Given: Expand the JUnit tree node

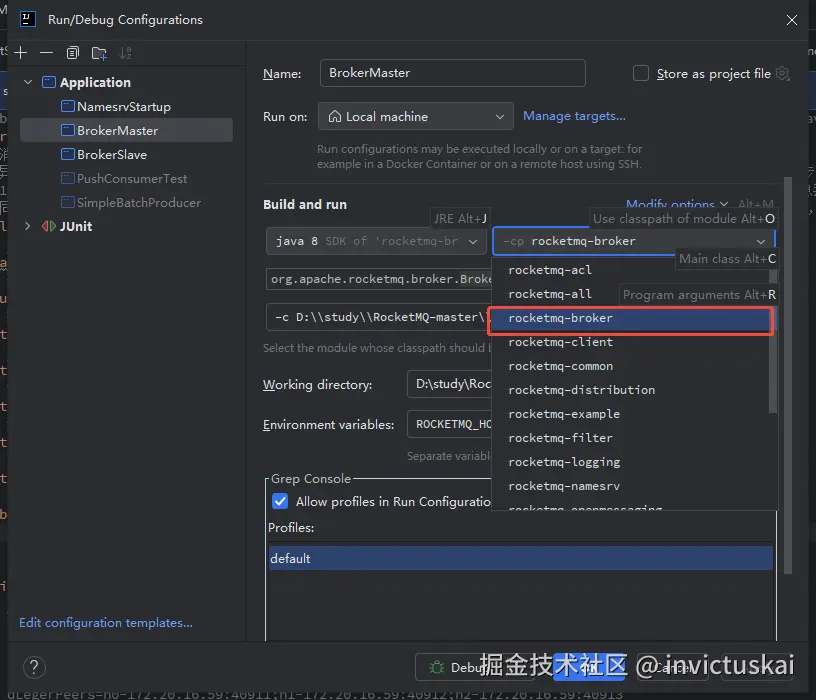Looking at the screenshot, I should [28, 226].
